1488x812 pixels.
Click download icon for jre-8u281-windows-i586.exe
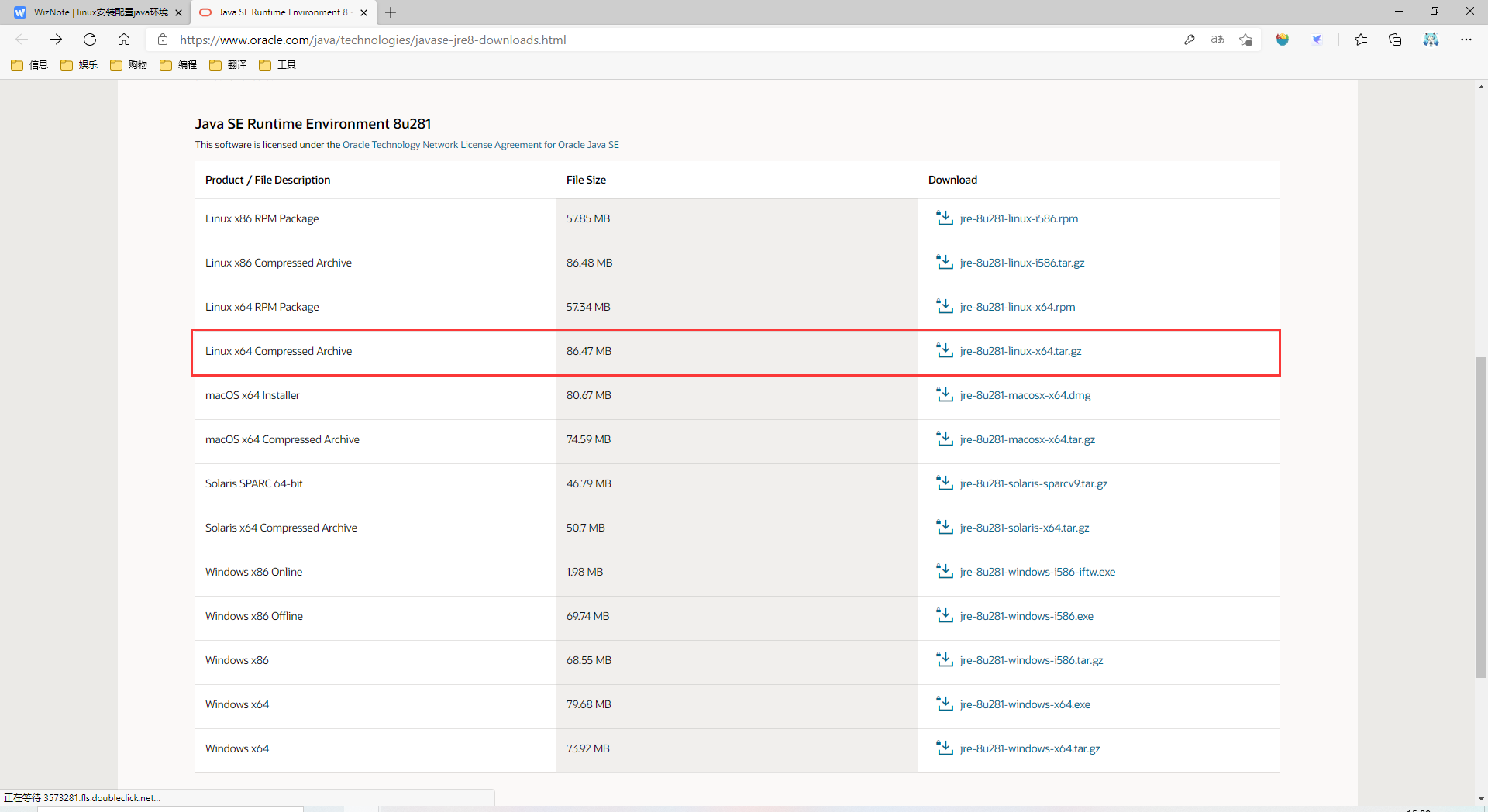point(944,615)
